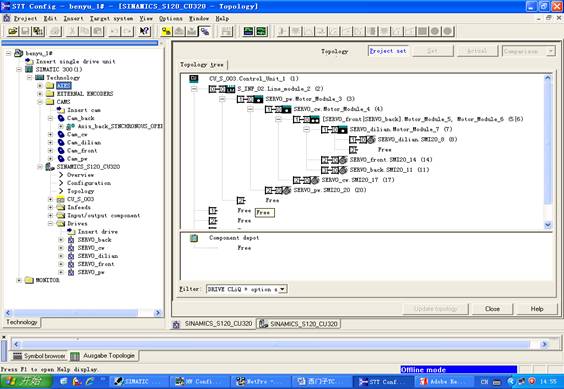Switch to the Ausgabe Topologie tab

tap(105, 356)
